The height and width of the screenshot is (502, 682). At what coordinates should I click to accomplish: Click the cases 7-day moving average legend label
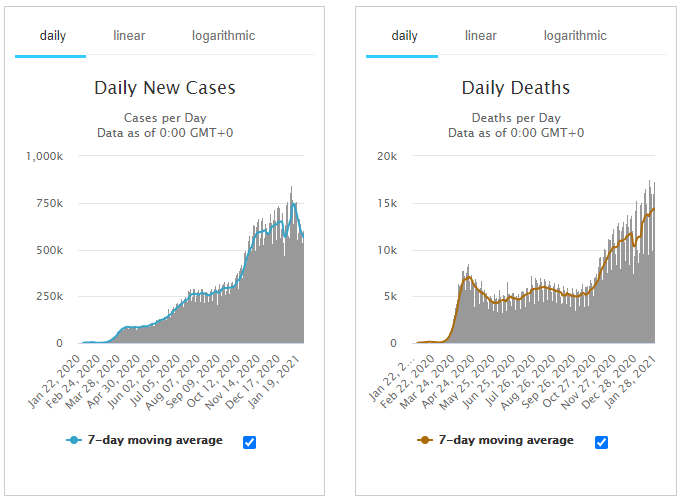coord(155,441)
